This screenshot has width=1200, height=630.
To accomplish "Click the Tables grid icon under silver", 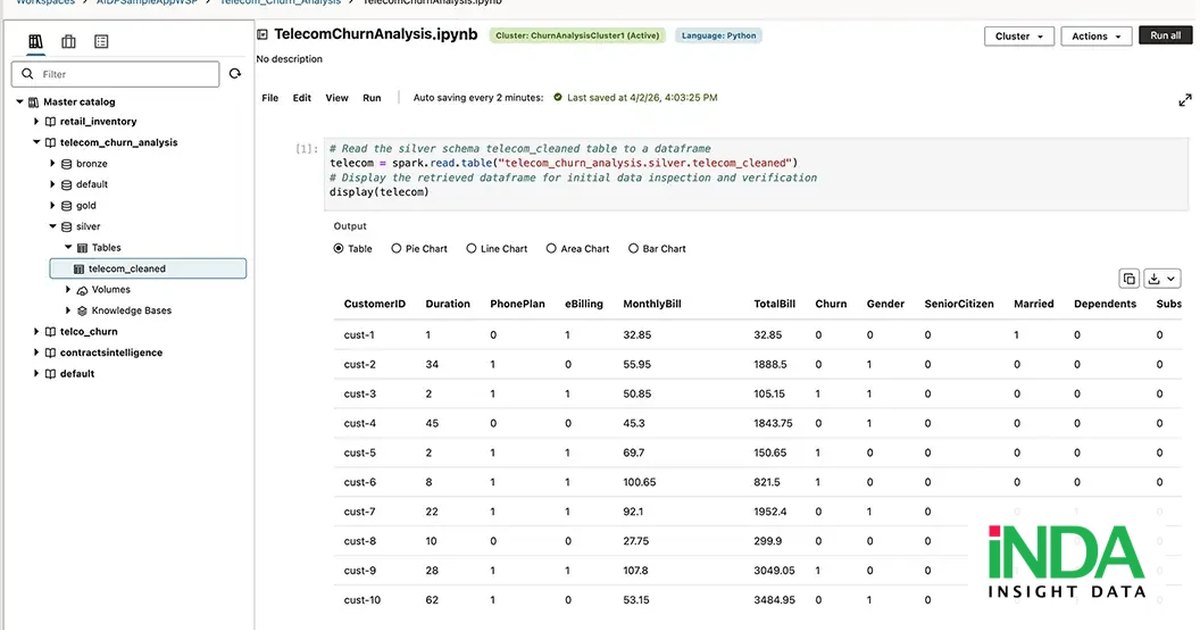I will pyautogui.click(x=83, y=248).
